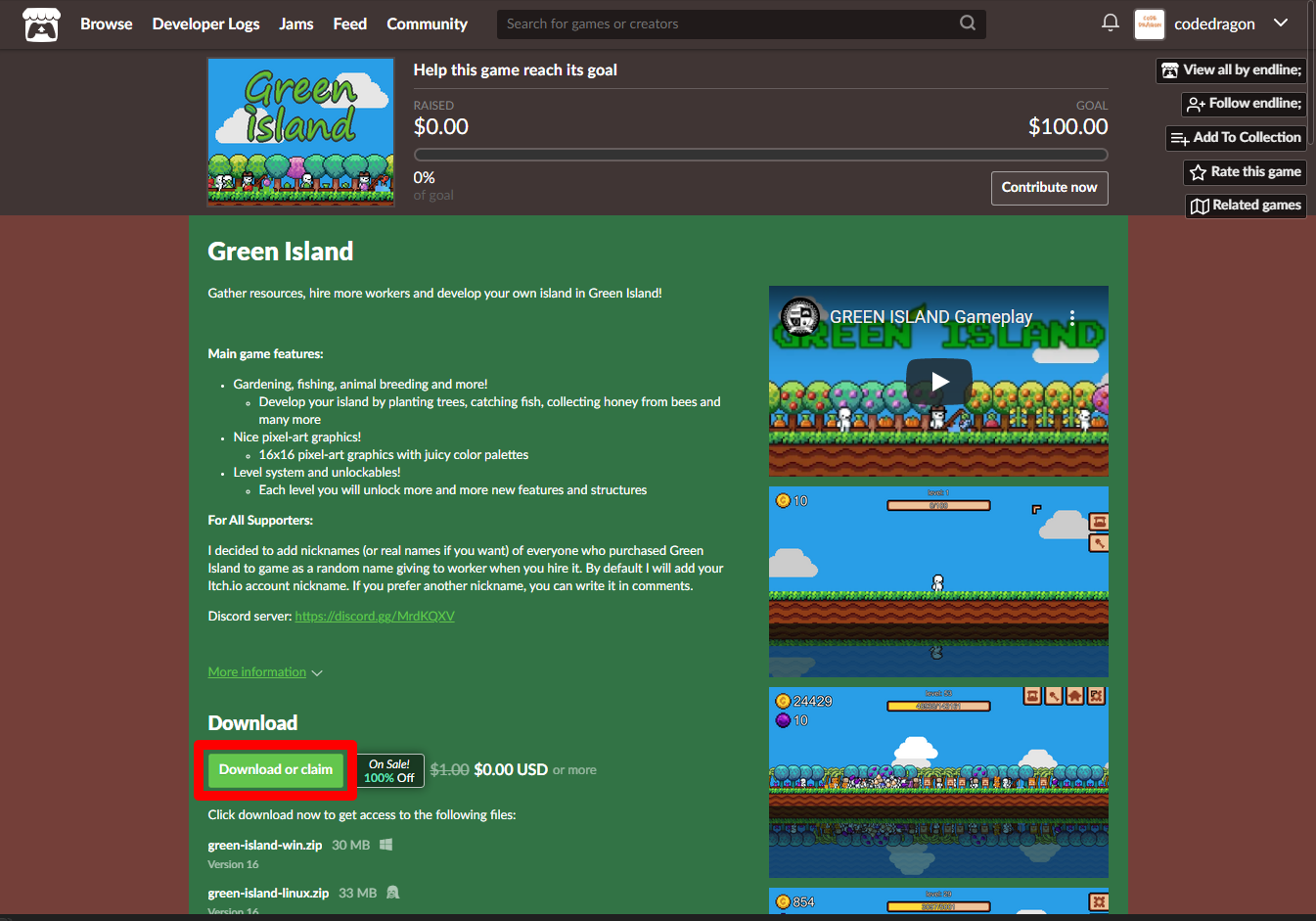Click the Main game features heading

pyautogui.click(x=265, y=354)
